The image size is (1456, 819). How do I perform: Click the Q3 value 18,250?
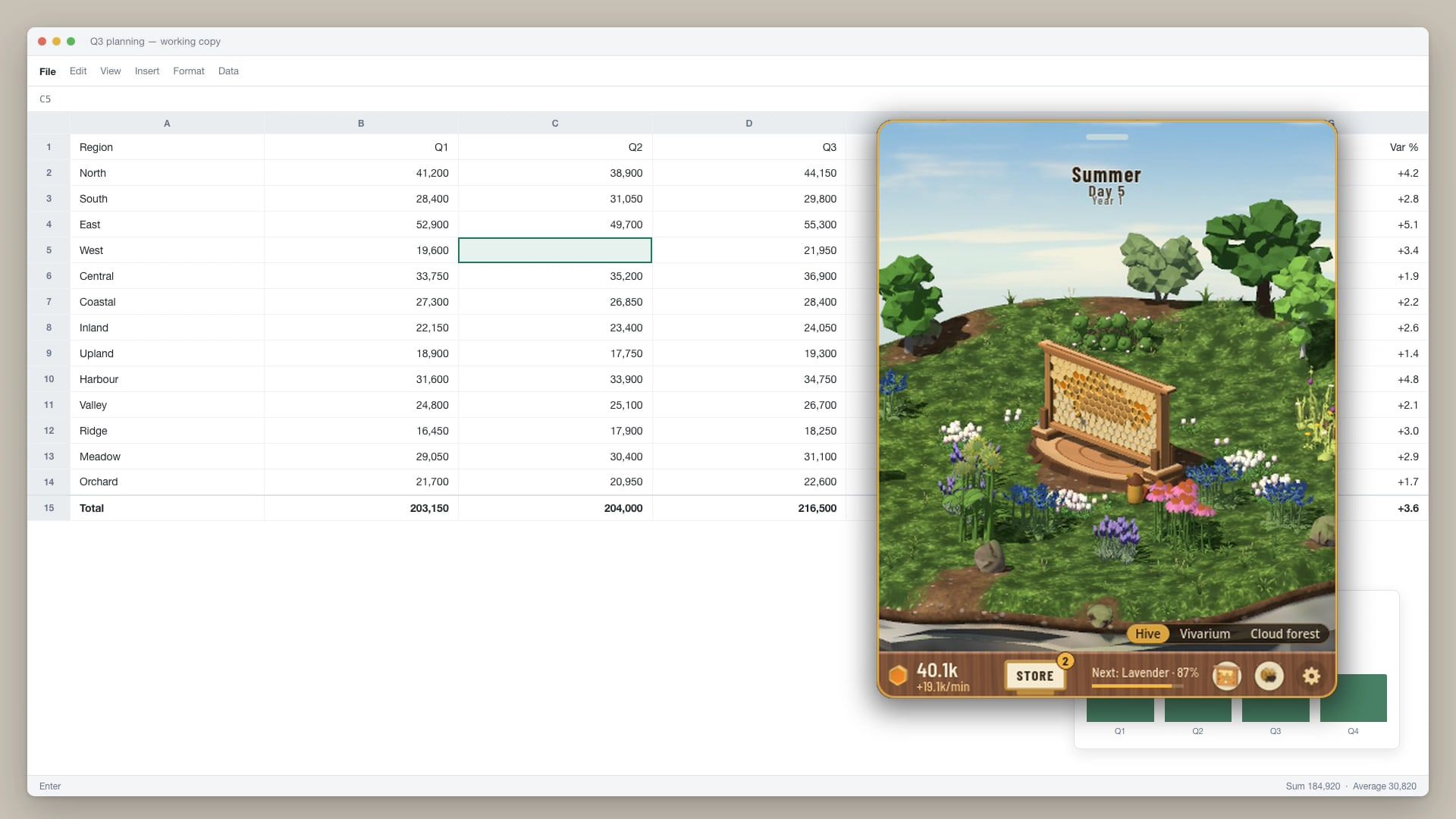pyautogui.click(x=749, y=431)
